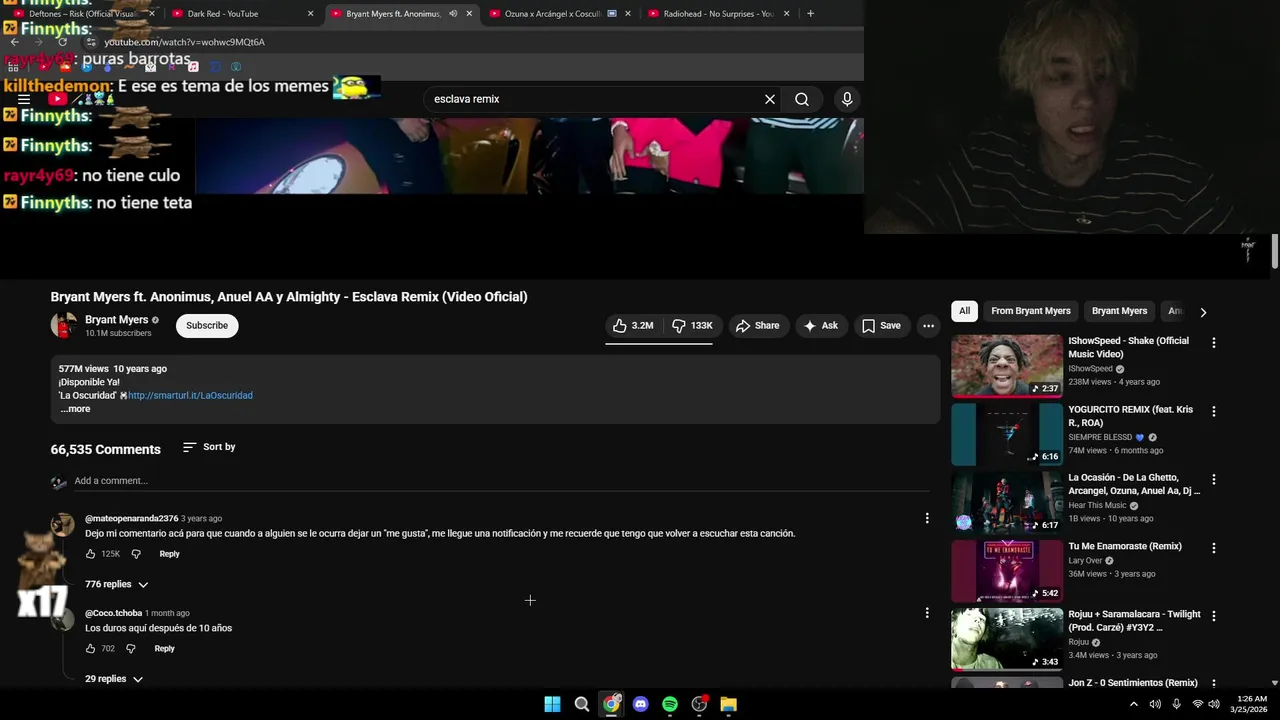Image resolution: width=1280 pixels, height=720 pixels.
Task: Open @mateopenaranda2376's profile name
Action: pyautogui.click(x=131, y=519)
